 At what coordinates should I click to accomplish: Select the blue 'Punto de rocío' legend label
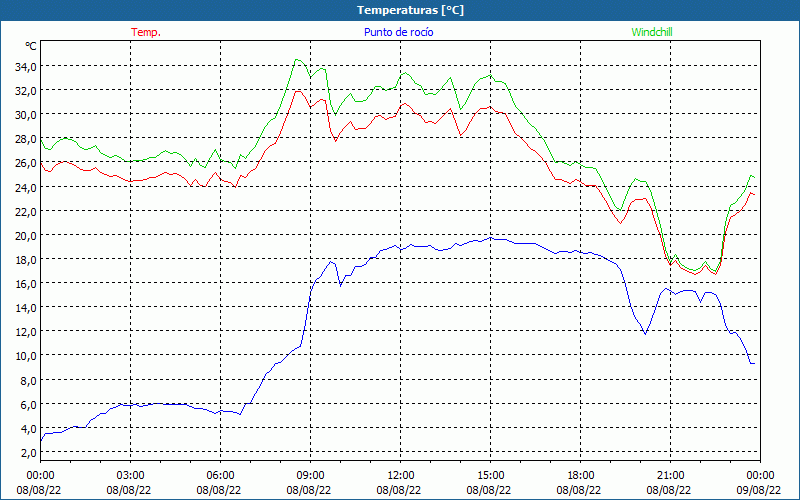(398, 32)
